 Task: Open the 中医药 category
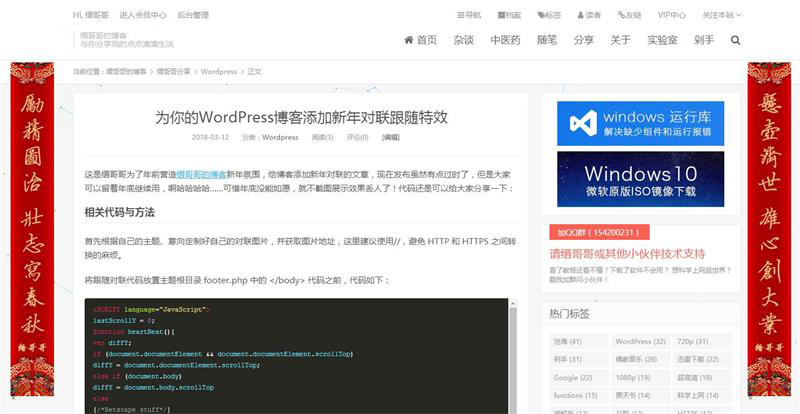[x=506, y=40]
